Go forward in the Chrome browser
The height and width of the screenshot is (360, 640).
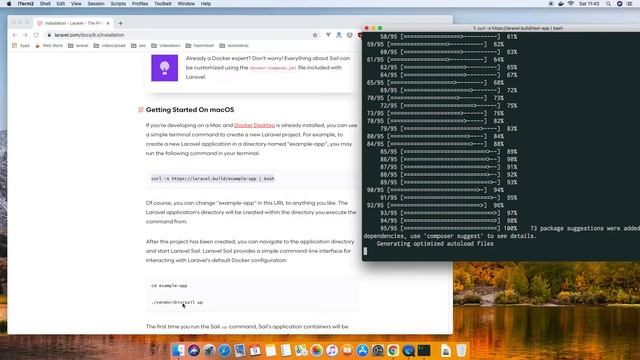click(x=25, y=35)
